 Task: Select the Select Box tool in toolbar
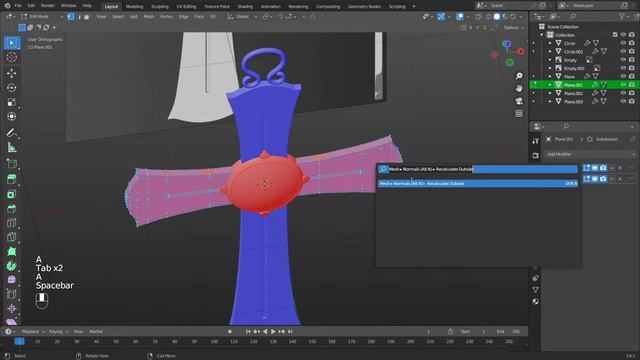coord(12,43)
